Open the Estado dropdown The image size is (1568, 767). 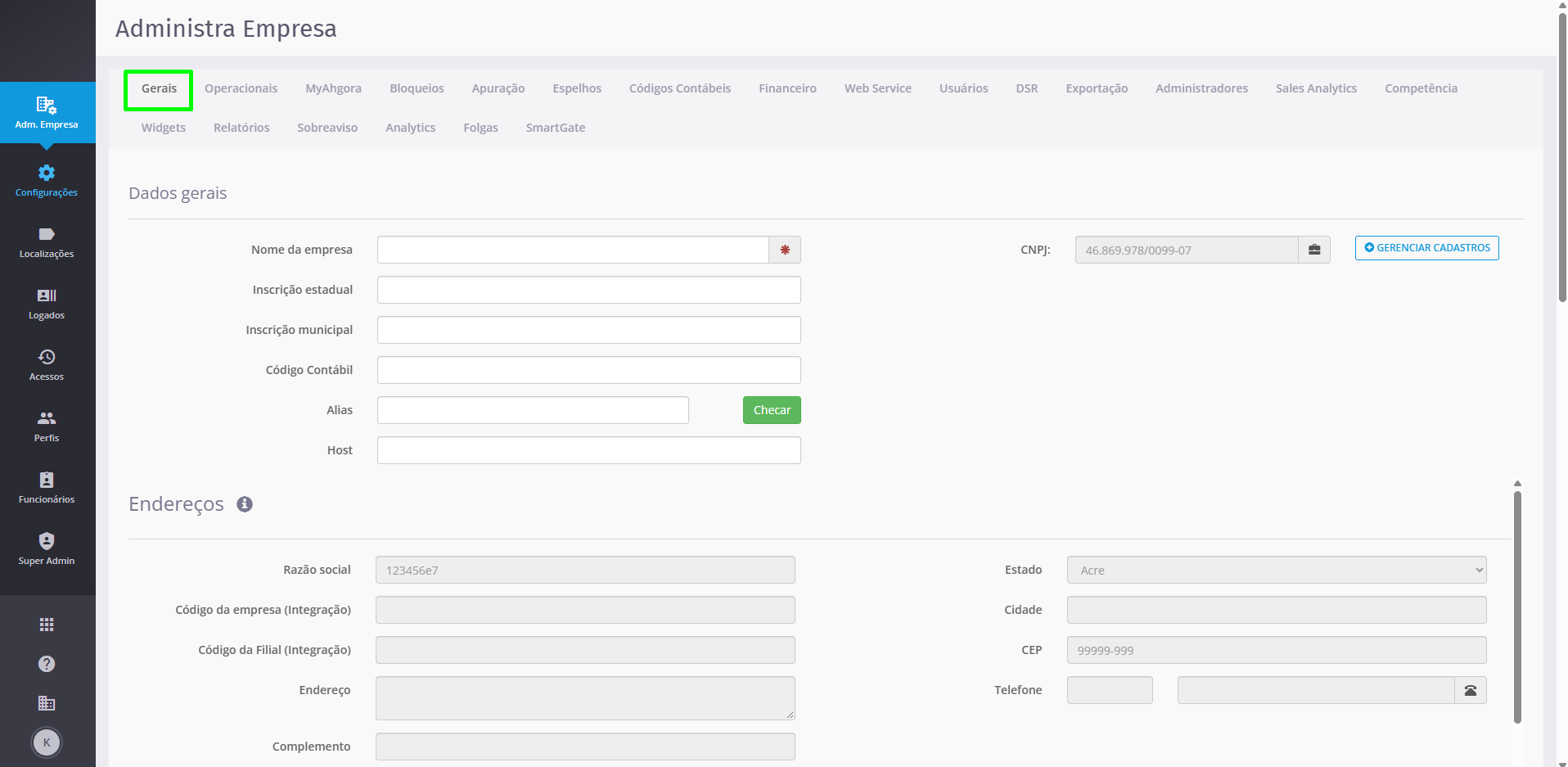(1277, 570)
